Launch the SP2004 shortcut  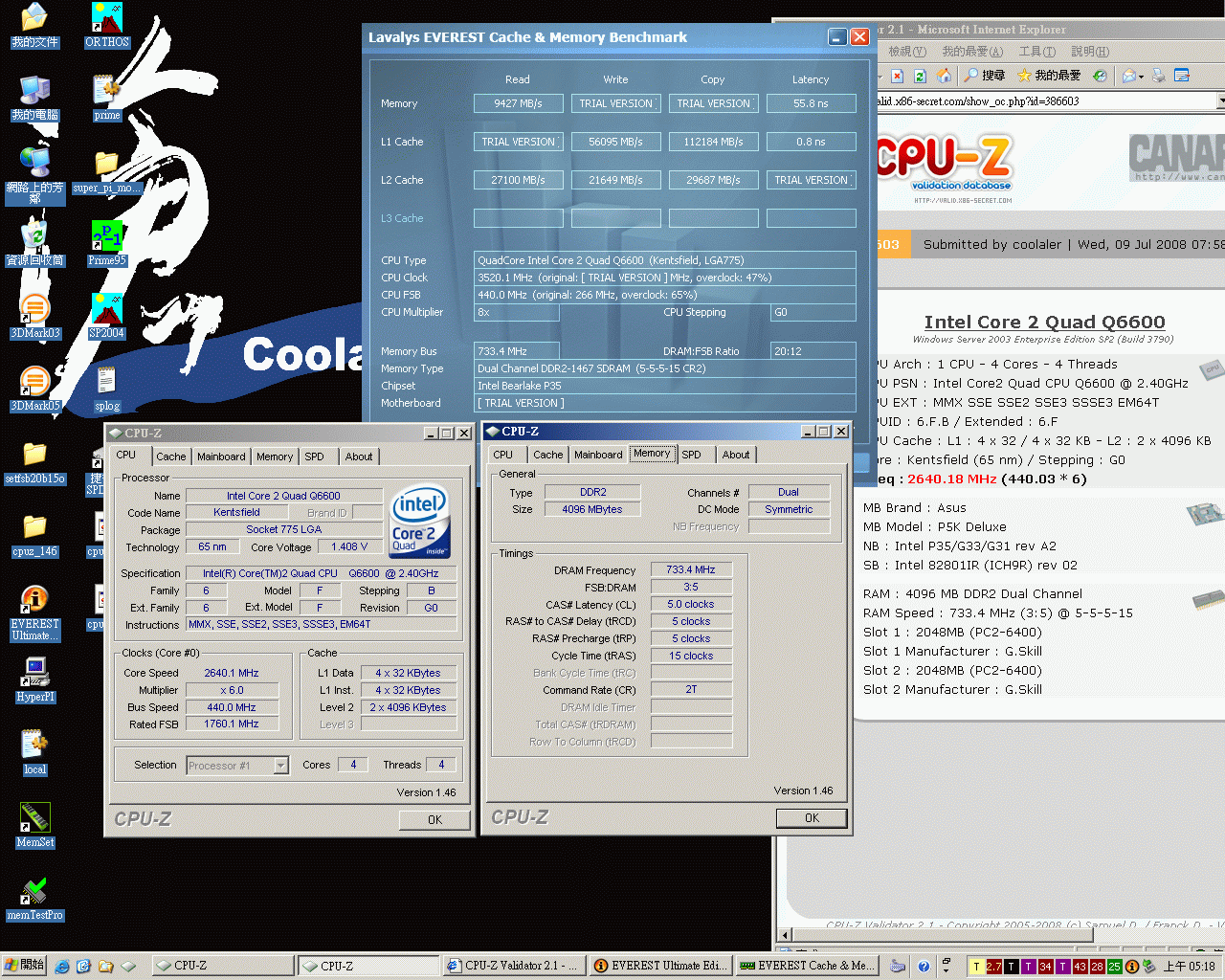point(107,316)
